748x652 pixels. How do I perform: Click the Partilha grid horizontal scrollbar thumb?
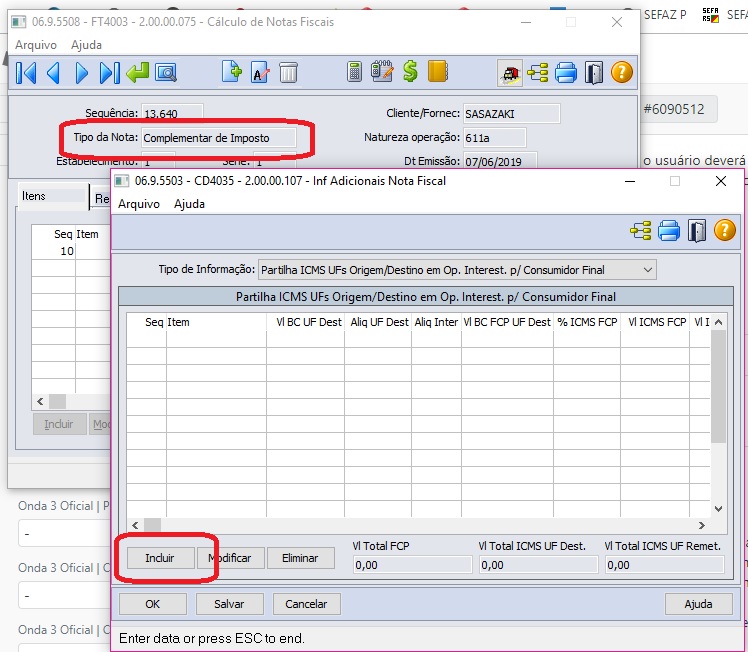(152, 525)
